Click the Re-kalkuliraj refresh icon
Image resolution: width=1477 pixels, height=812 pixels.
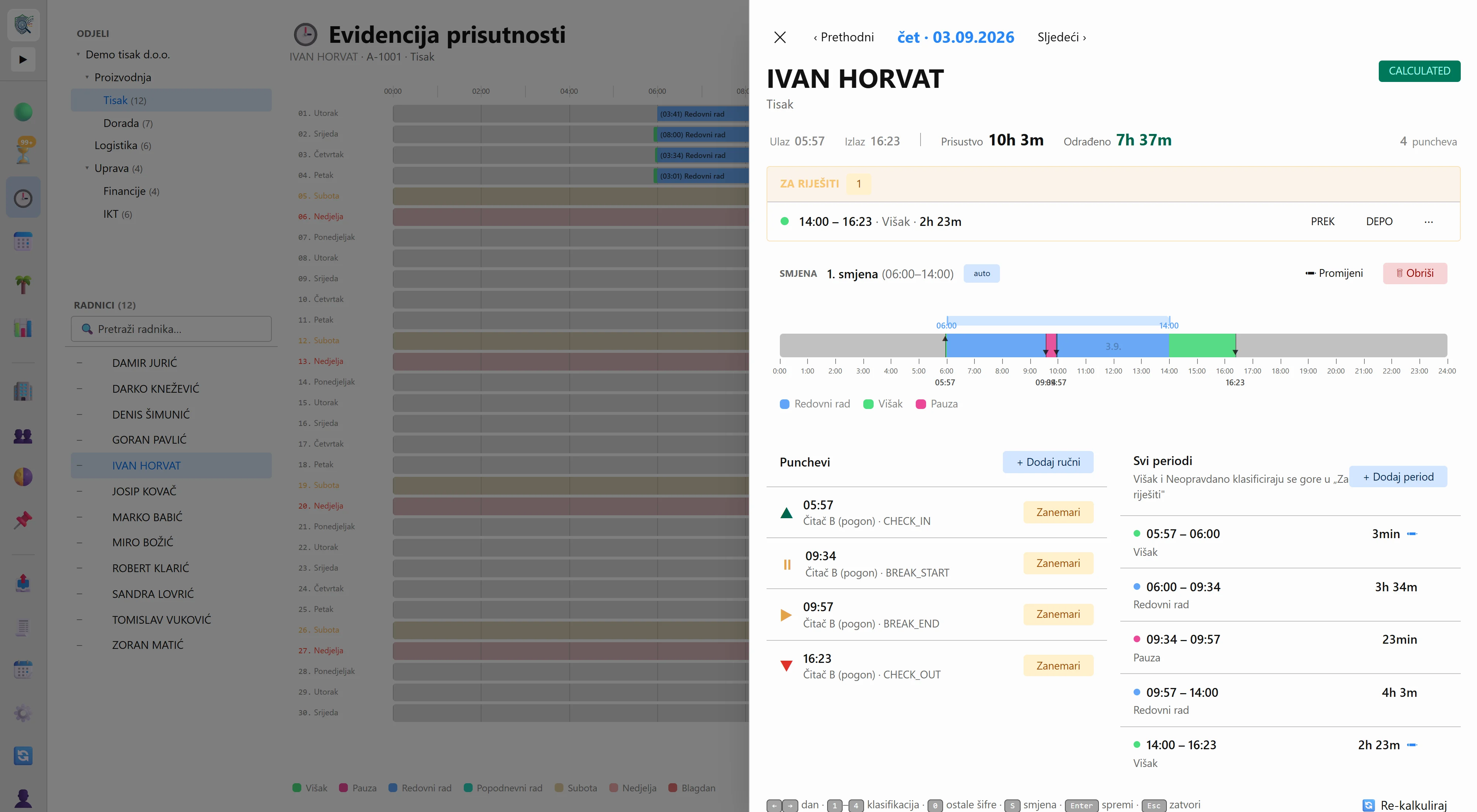pyautogui.click(x=1368, y=805)
